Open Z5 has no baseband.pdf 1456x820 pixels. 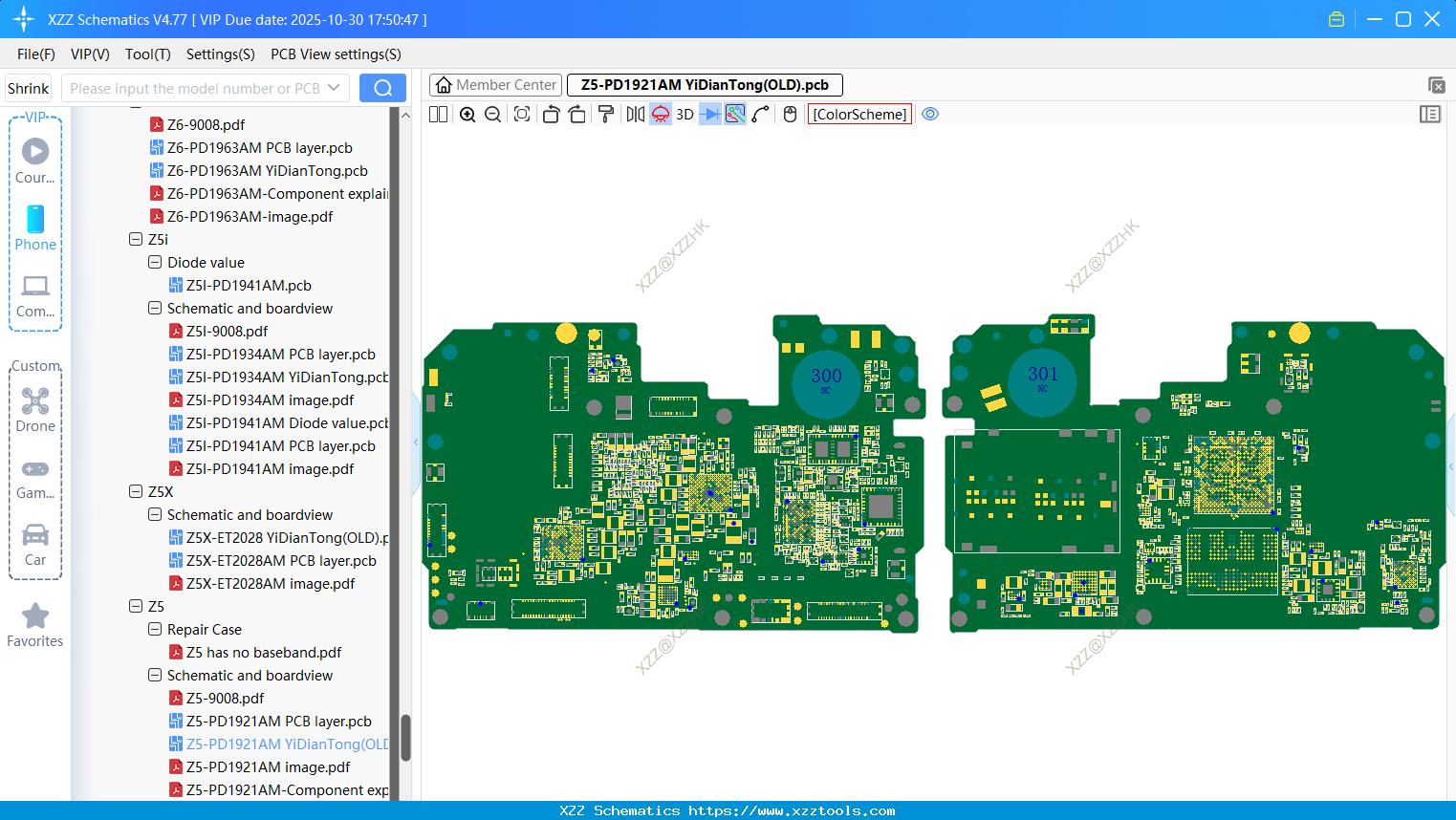pyautogui.click(x=263, y=652)
